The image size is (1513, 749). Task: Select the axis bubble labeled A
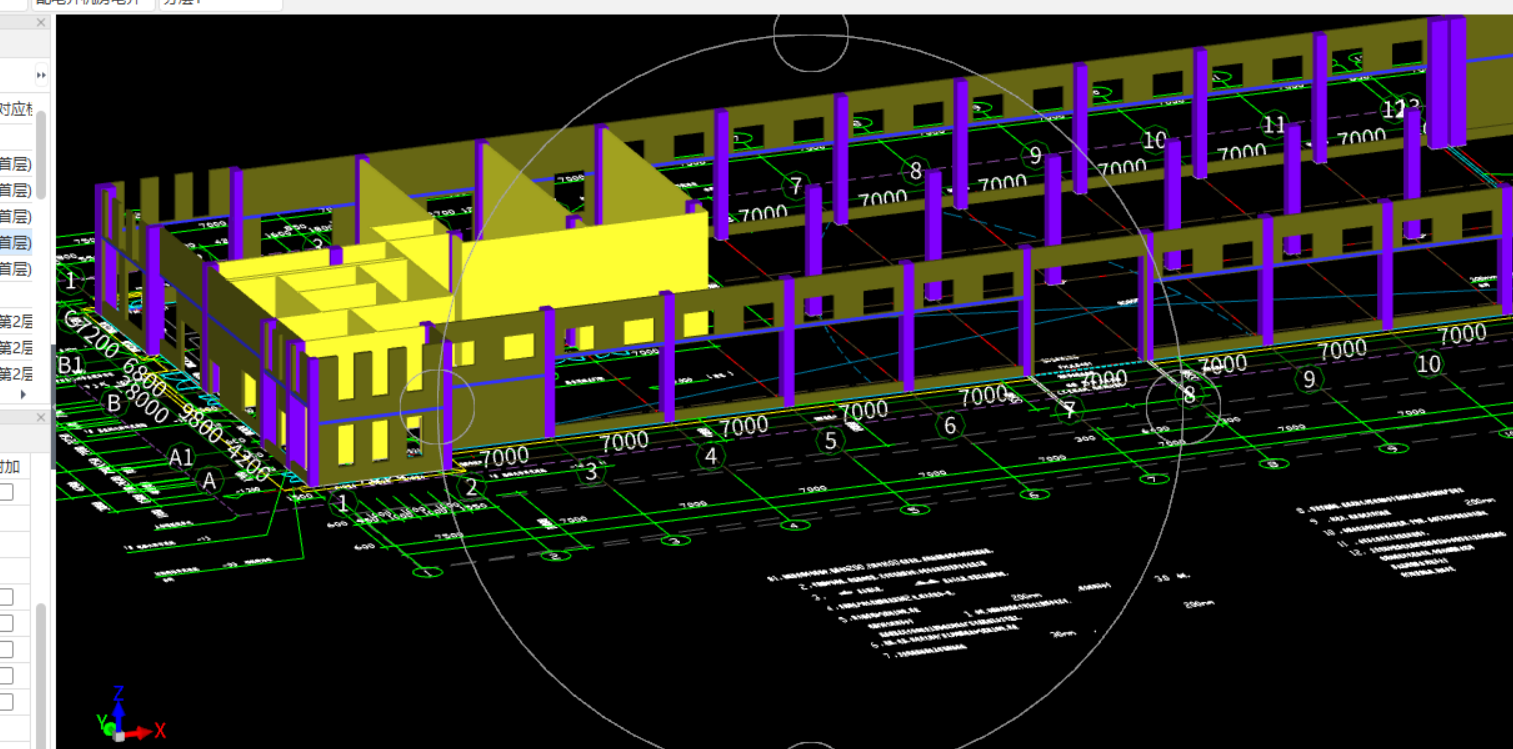pos(210,481)
